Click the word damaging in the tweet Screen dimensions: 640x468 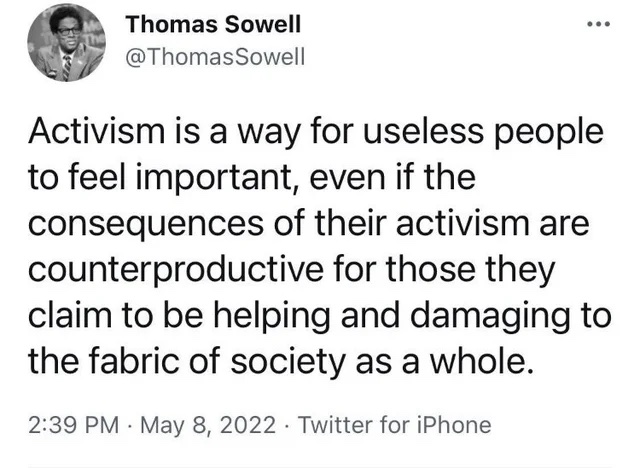(488, 317)
